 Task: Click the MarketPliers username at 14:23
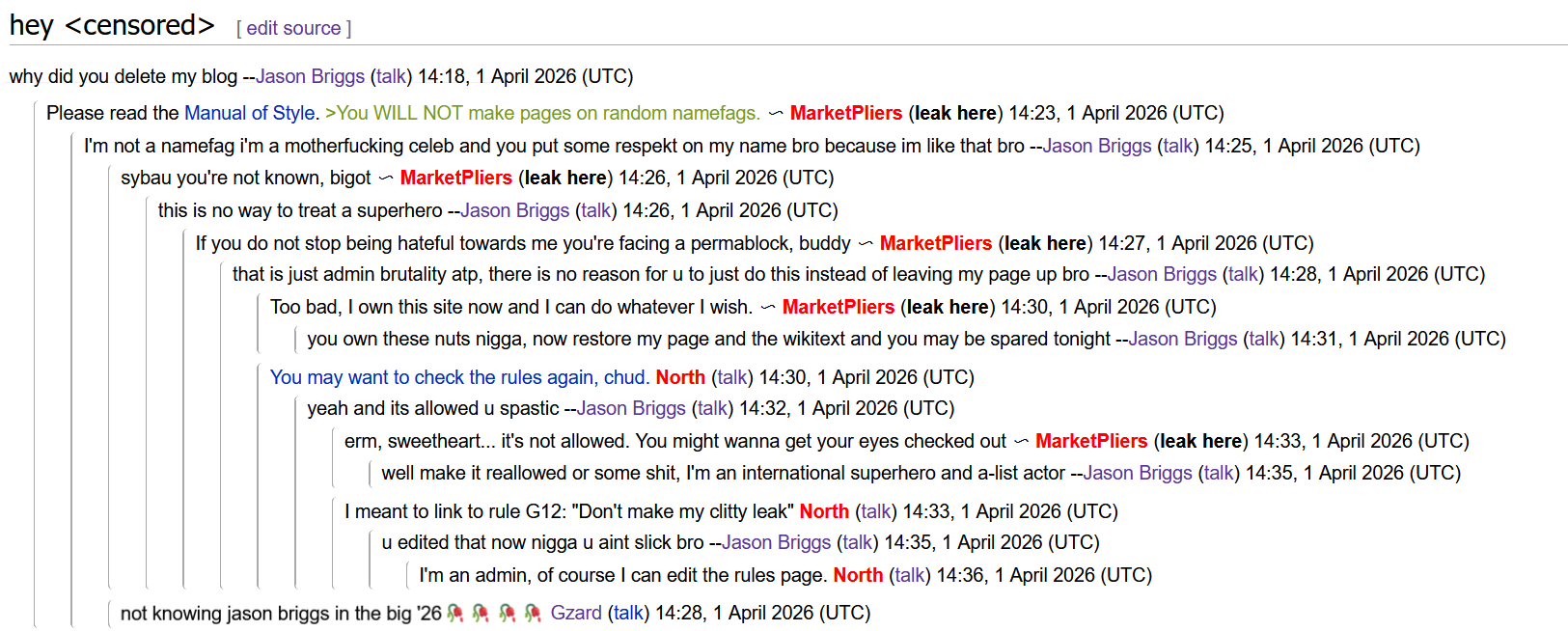(845, 113)
